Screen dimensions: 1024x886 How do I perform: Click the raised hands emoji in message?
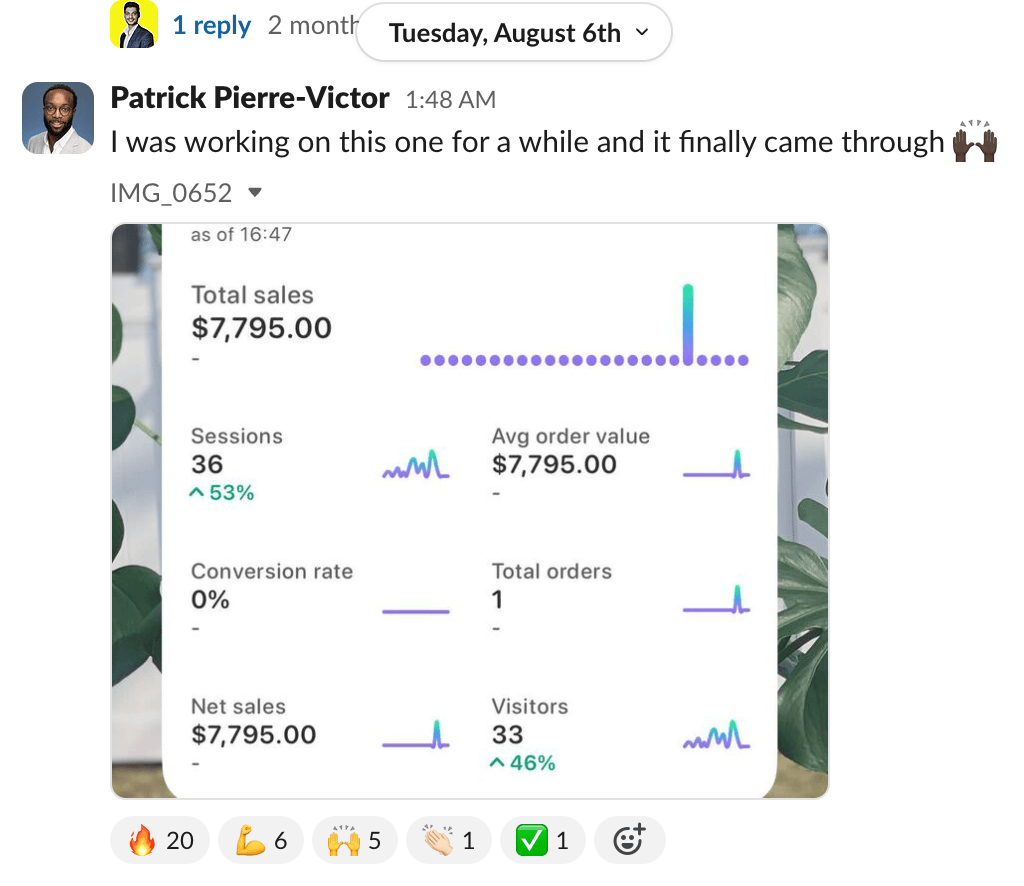975,142
